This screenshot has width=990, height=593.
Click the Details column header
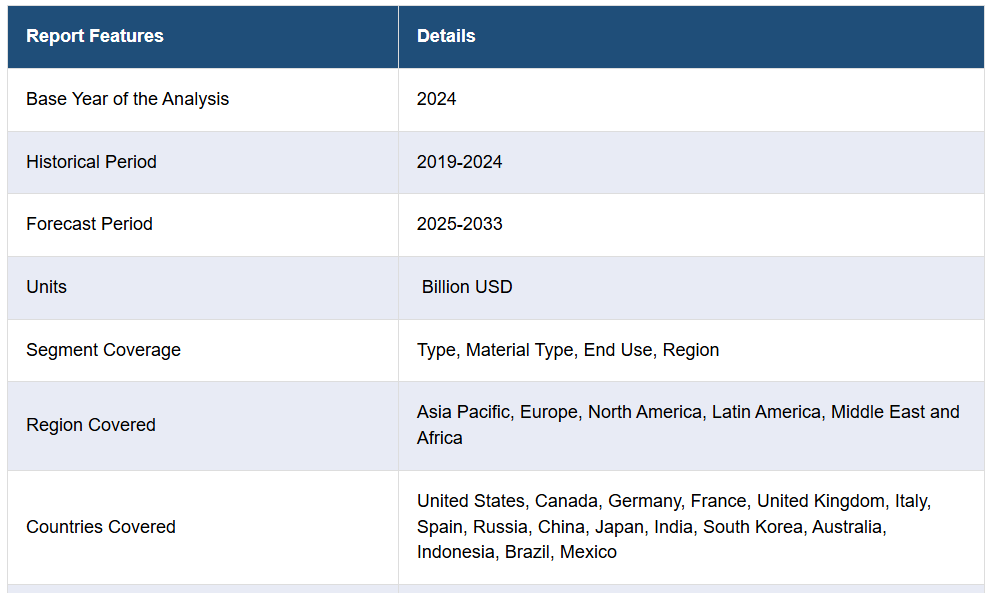pyautogui.click(x=446, y=36)
